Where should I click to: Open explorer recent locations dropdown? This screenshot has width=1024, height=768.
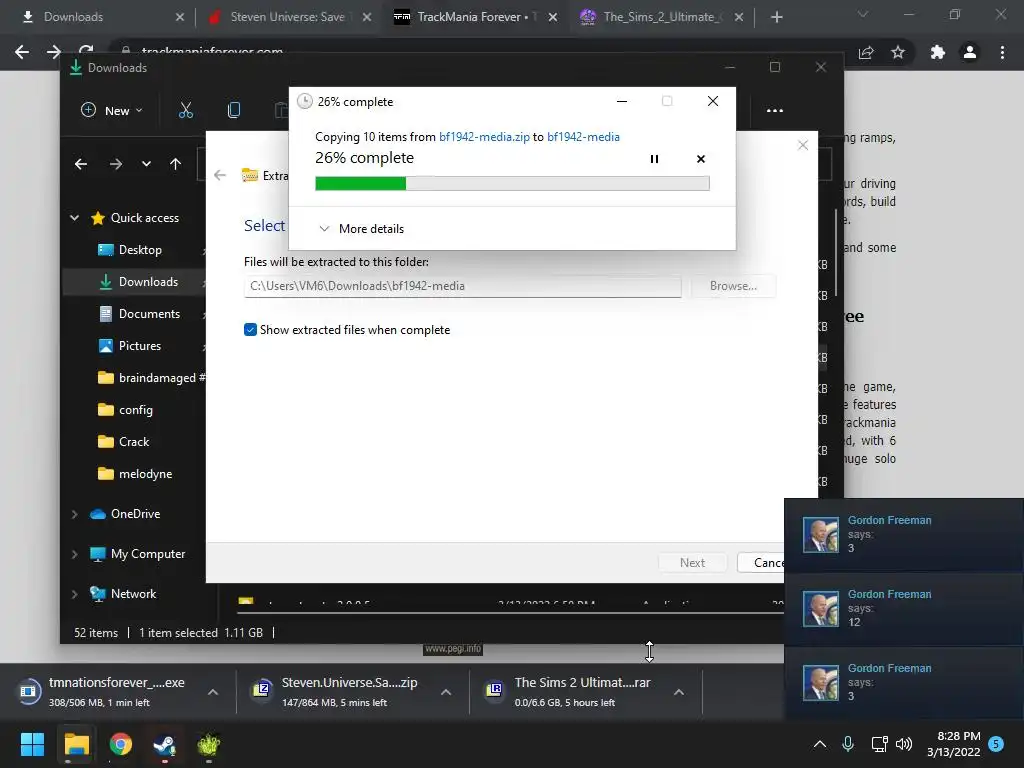[x=146, y=164]
